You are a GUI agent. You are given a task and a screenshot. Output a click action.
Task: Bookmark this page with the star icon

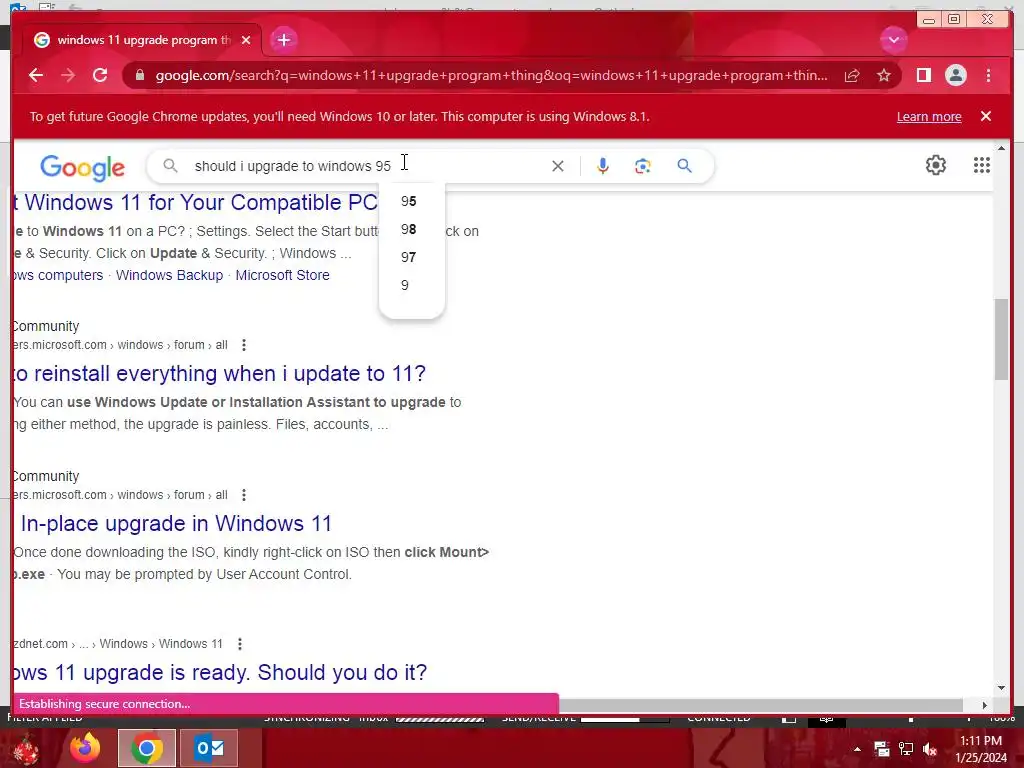(x=884, y=75)
